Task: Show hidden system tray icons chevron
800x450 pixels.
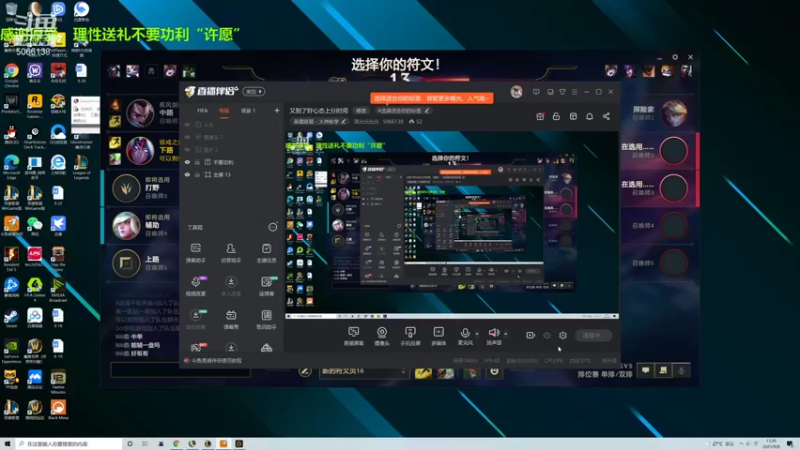Action: coord(741,444)
